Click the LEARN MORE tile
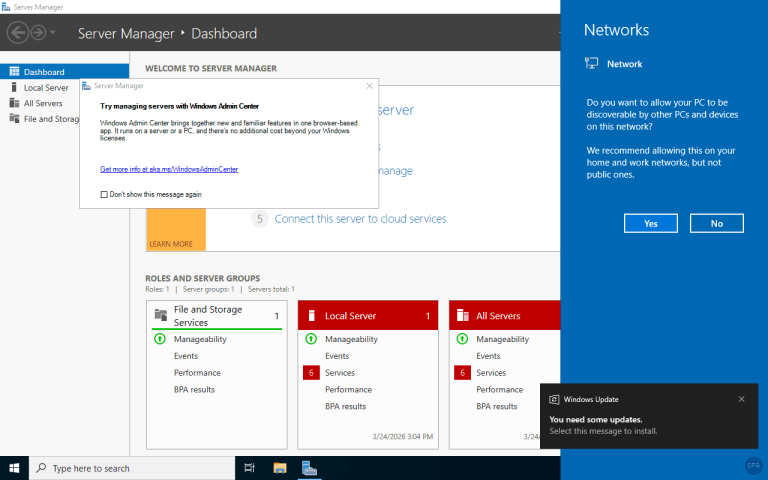 176,230
